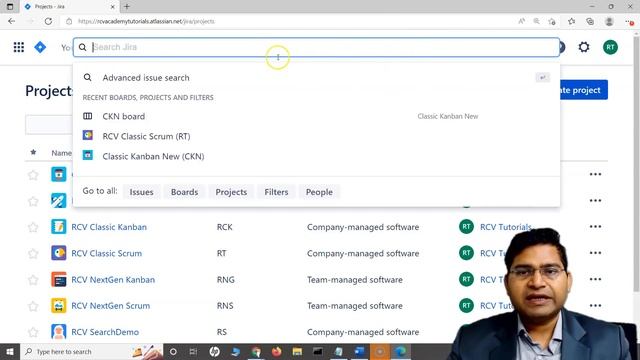Star the RCV NextGen Kanban project
The width and height of the screenshot is (640, 360).
coord(33,280)
